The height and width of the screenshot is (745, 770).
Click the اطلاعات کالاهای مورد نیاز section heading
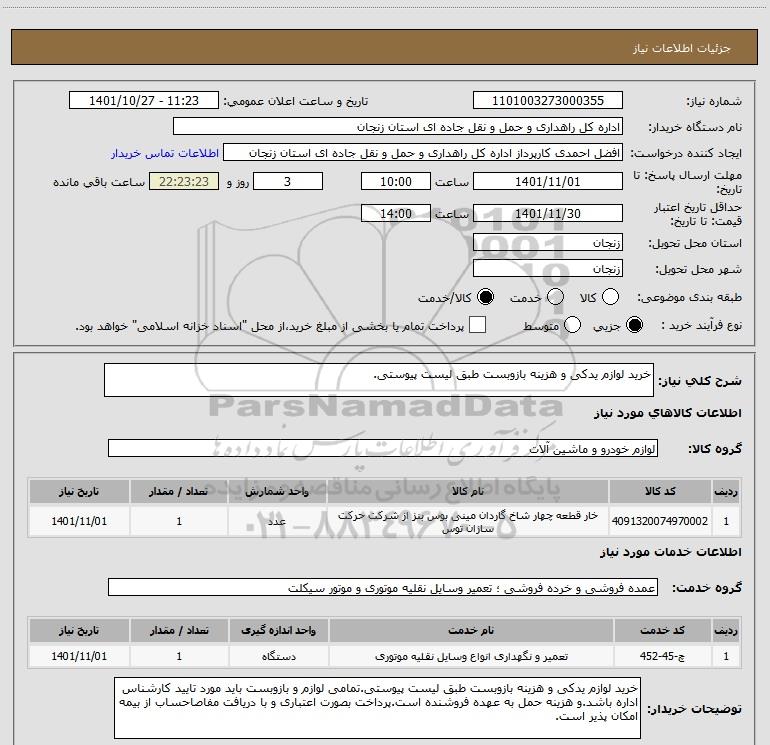(667, 413)
